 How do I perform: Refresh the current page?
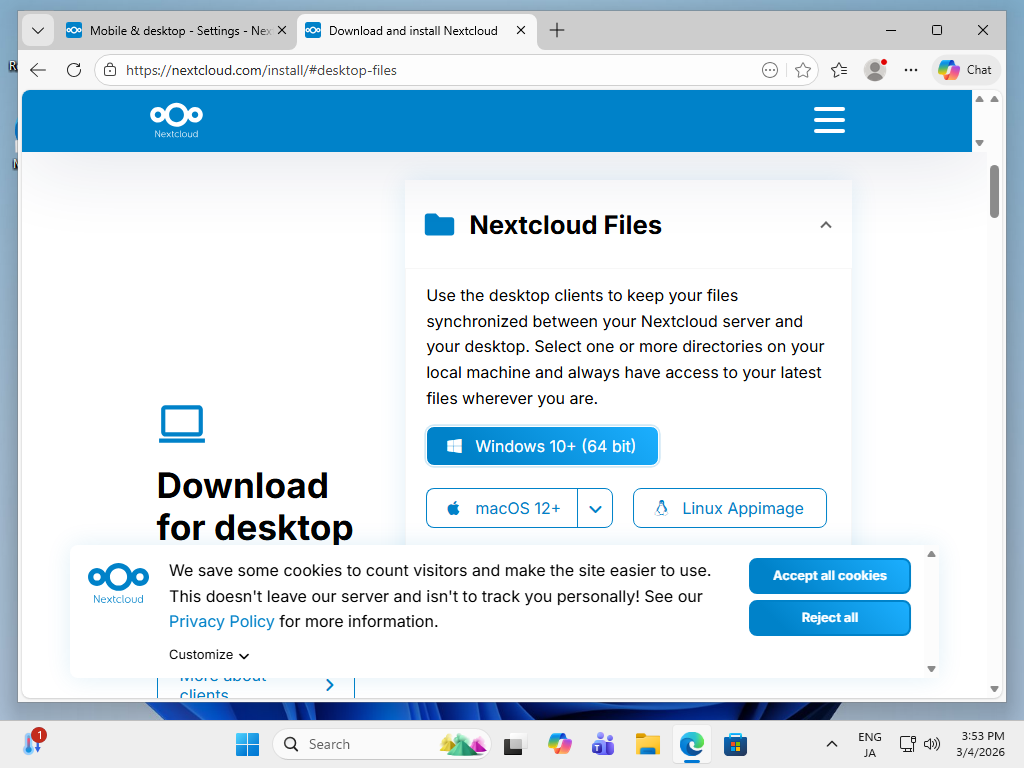(x=74, y=70)
